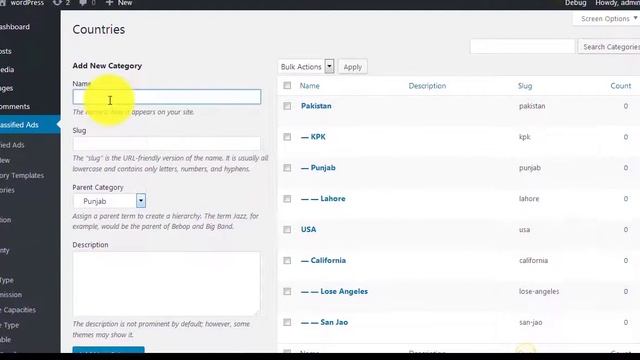Open the Pakistan category link

coord(316,106)
